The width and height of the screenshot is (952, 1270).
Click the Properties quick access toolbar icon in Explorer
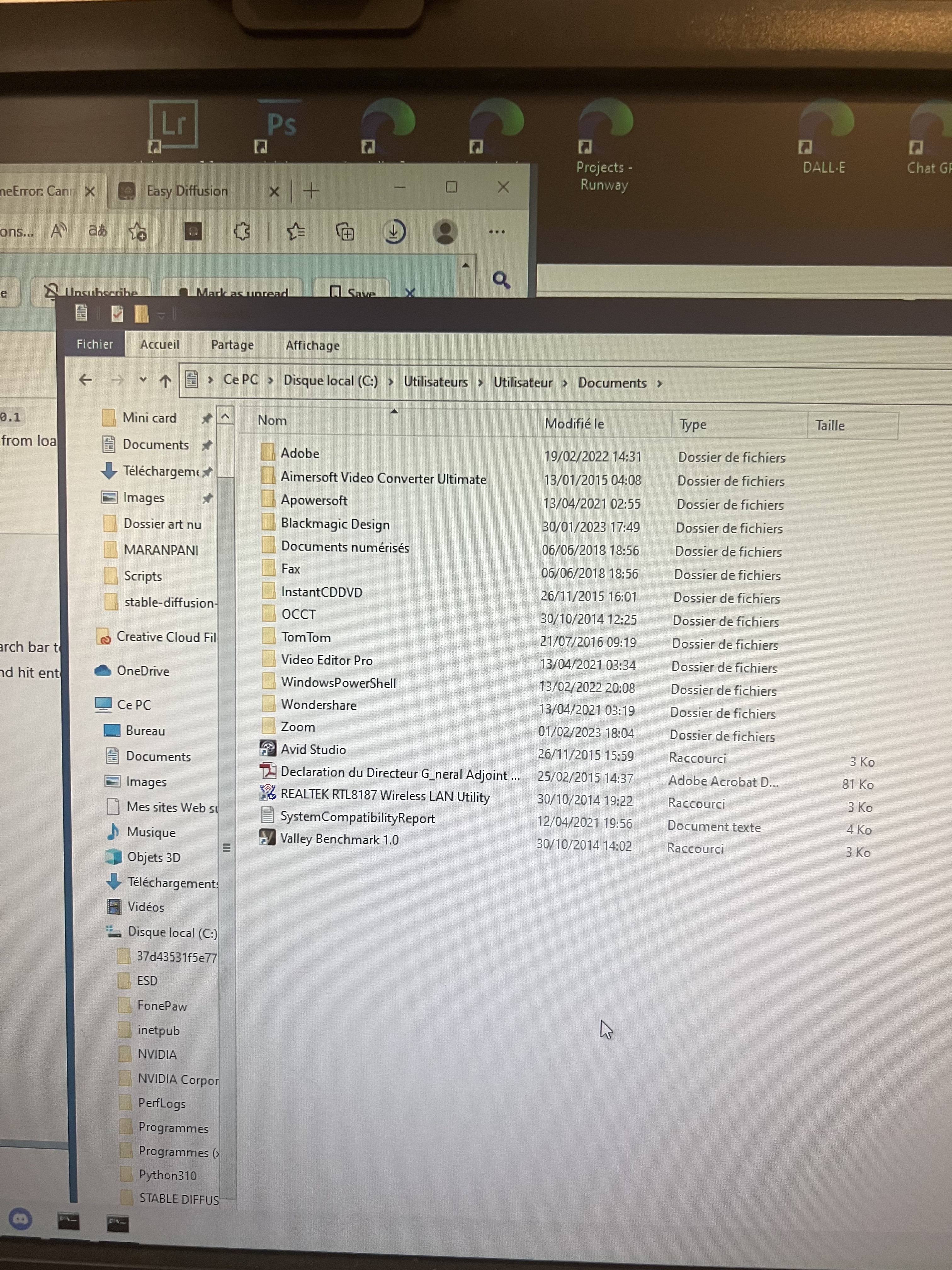pos(117,313)
